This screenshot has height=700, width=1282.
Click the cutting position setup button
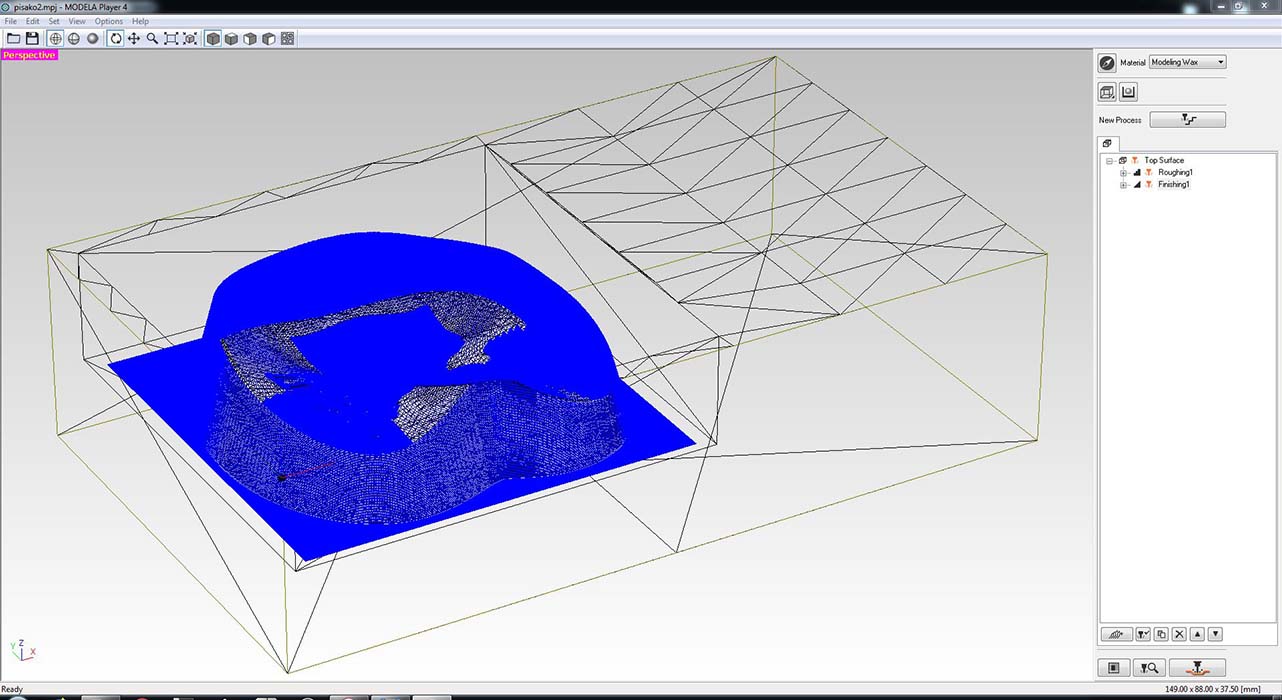pyautogui.click(x=1114, y=667)
